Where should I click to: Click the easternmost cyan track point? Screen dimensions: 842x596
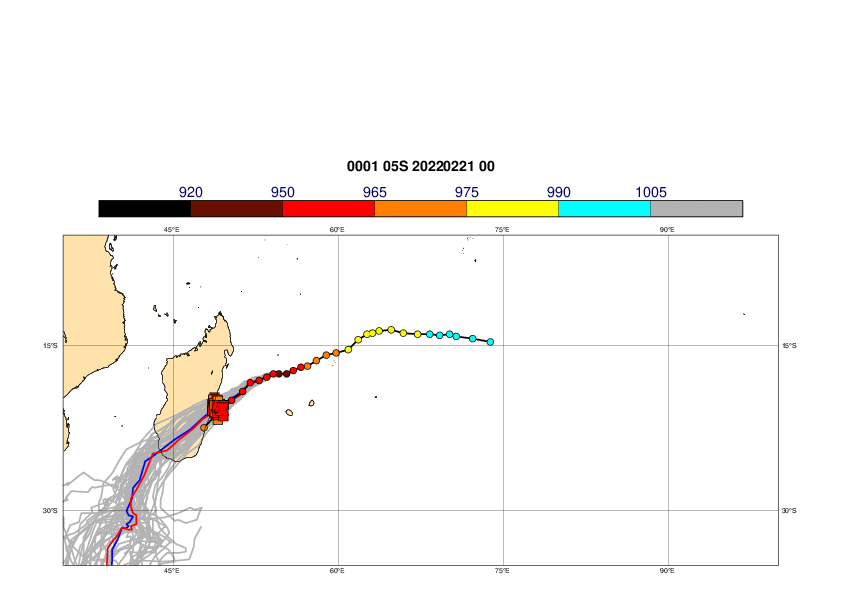(490, 342)
